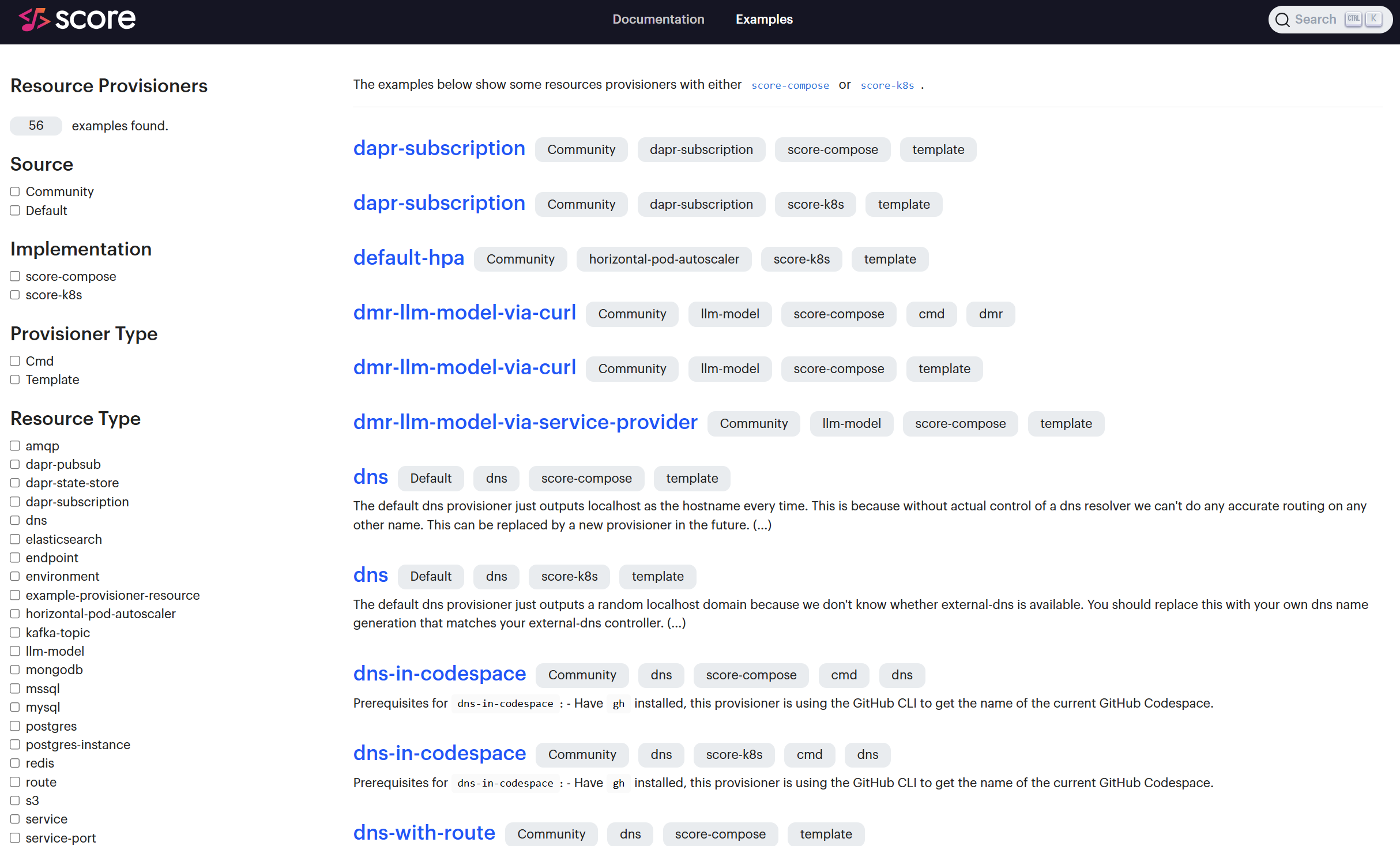Screen dimensions: 1400x846
Task: Enable the score-compose implementation filter
Action: click(15, 276)
